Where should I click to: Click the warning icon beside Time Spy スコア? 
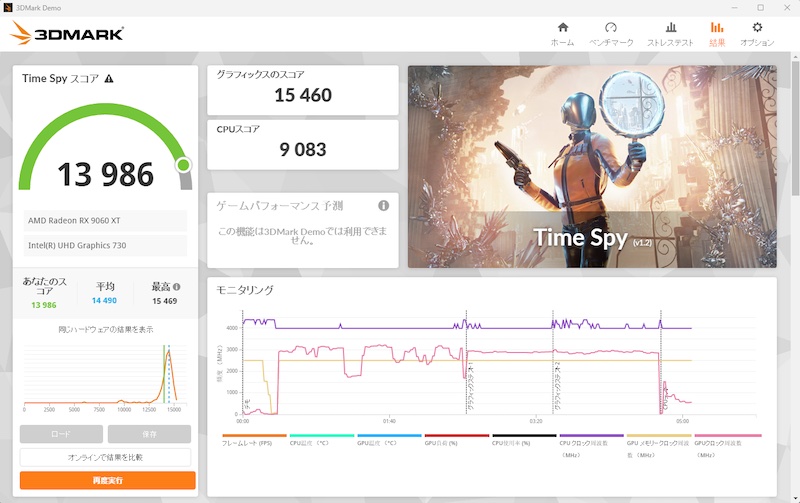pos(109,79)
